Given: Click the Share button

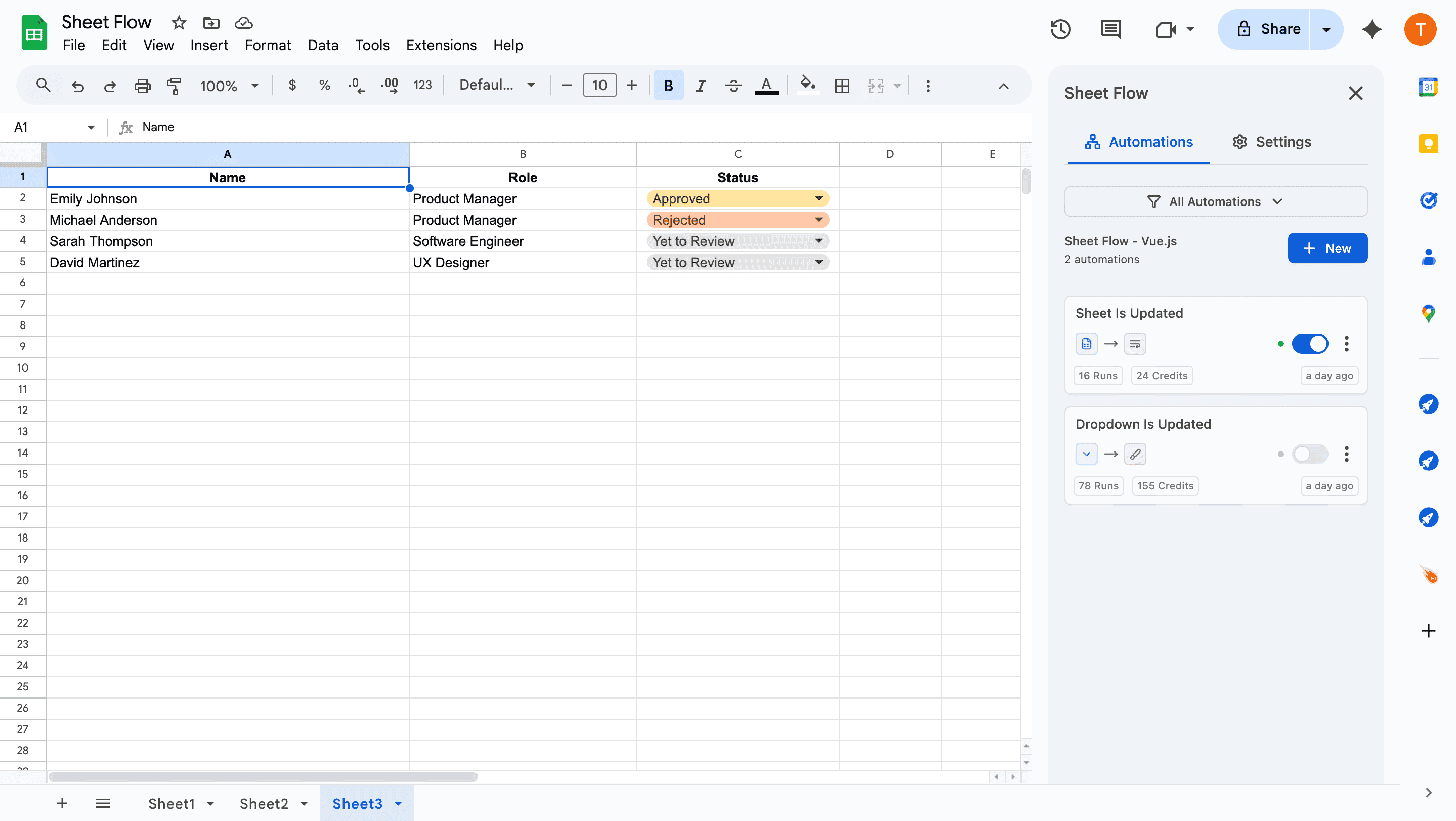Looking at the screenshot, I should click(x=1280, y=29).
